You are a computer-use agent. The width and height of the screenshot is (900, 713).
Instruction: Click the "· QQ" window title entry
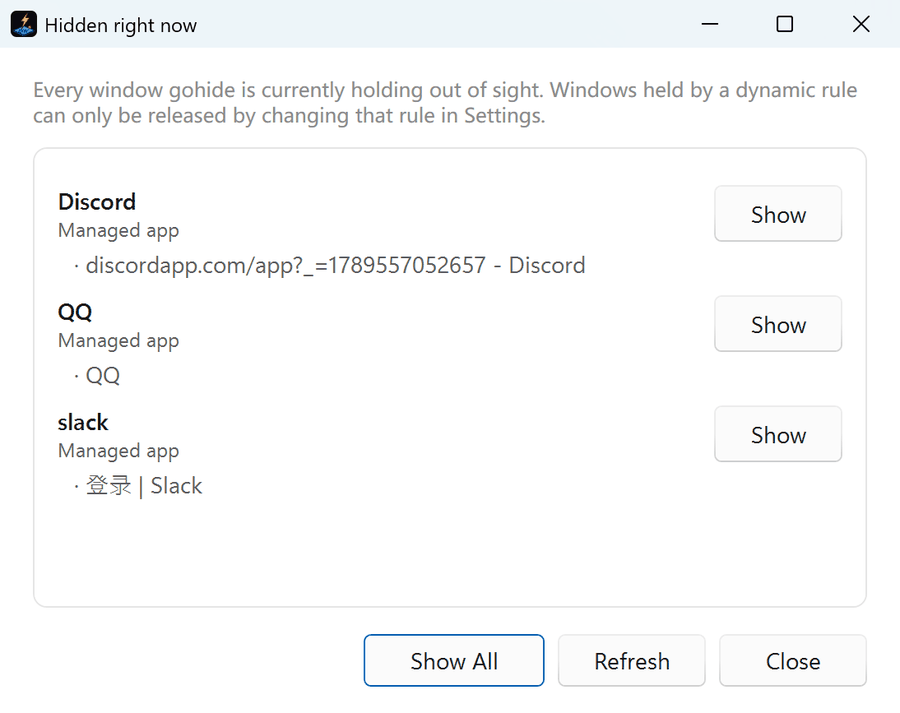pyautogui.click(x=96, y=375)
